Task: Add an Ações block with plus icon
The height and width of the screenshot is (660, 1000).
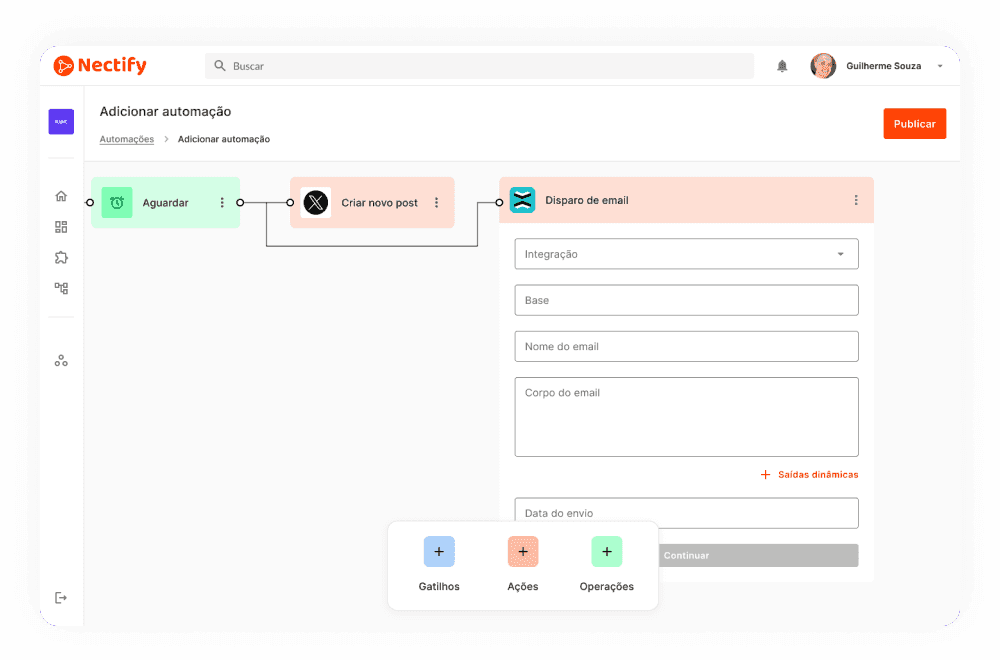Action: pos(523,552)
